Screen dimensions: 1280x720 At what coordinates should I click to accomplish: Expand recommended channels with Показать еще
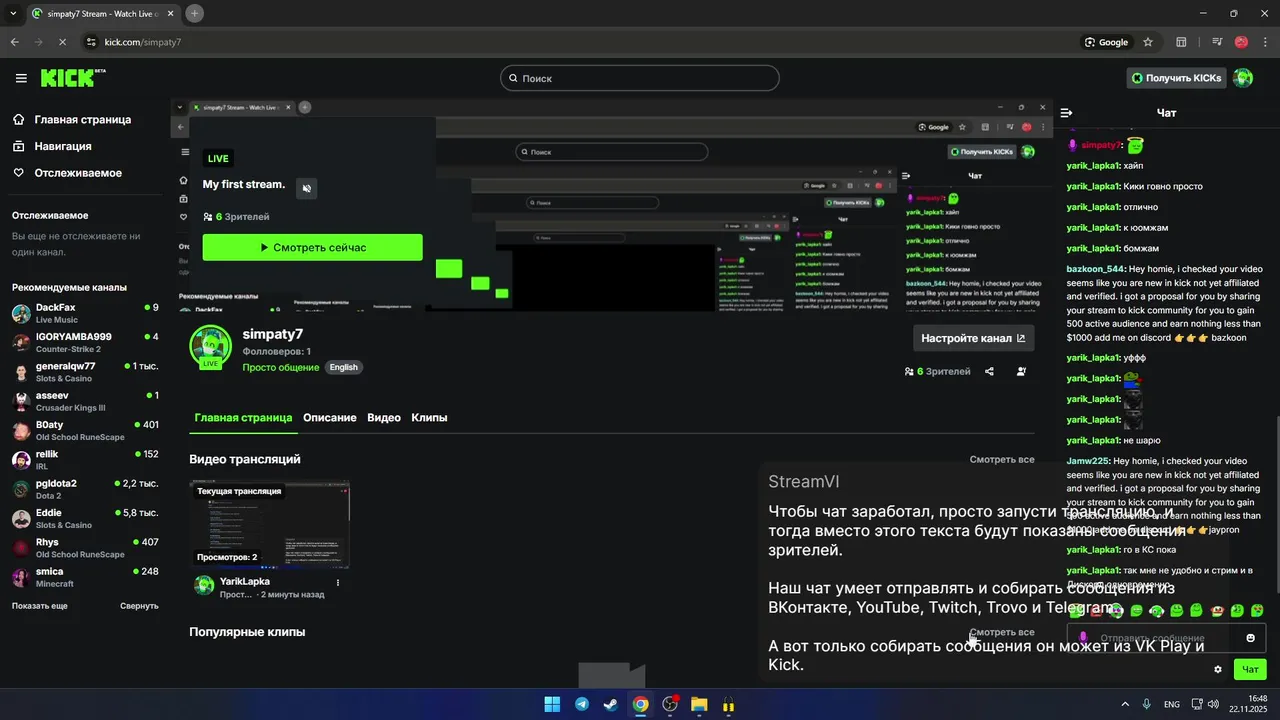[40, 606]
